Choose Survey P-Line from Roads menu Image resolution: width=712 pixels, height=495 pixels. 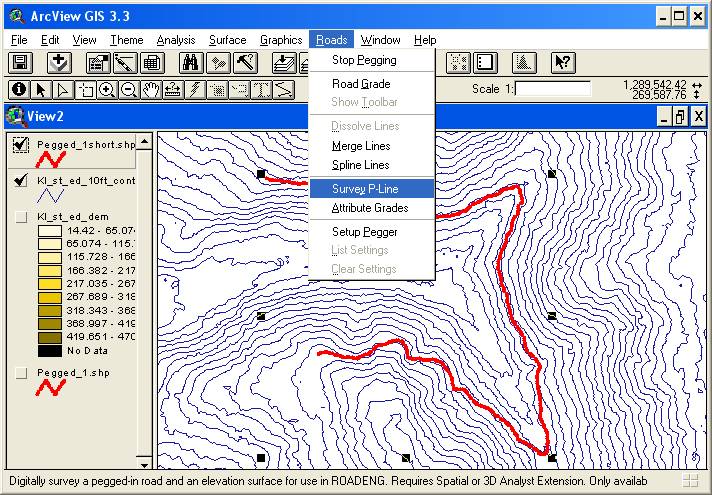tap(367, 188)
